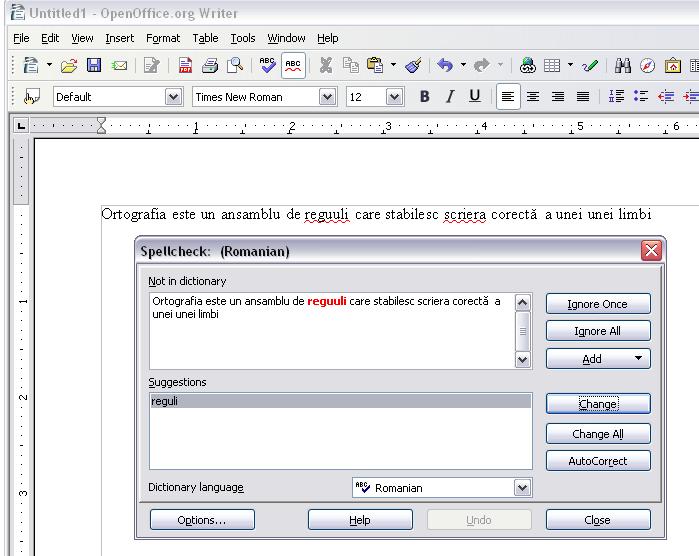699x556 pixels.
Task: Click Decrease Indent icon
Action: pos(666,96)
